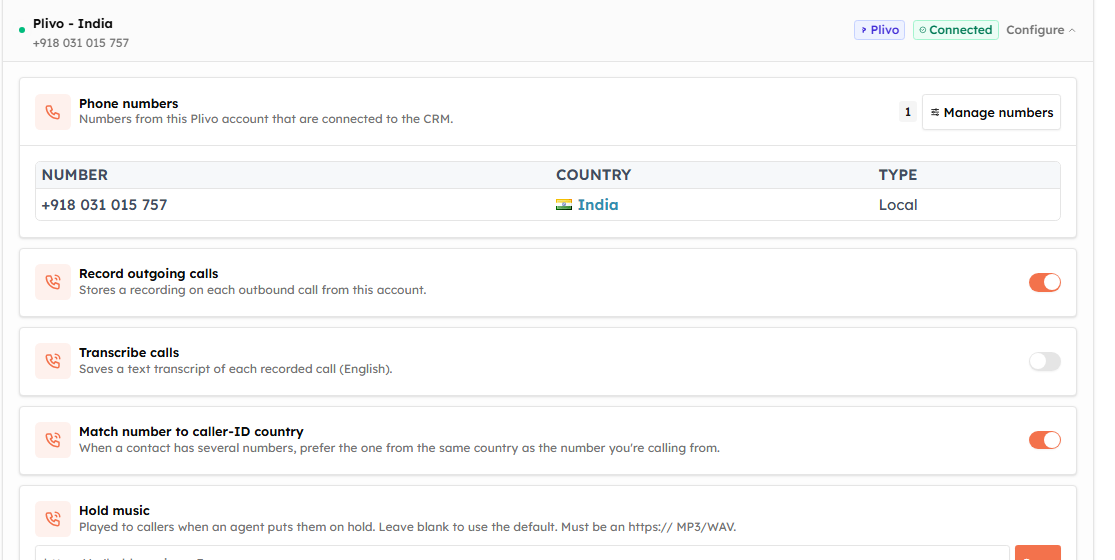Click the Hold music heading
The image size is (1115, 560).
pyautogui.click(x=114, y=510)
